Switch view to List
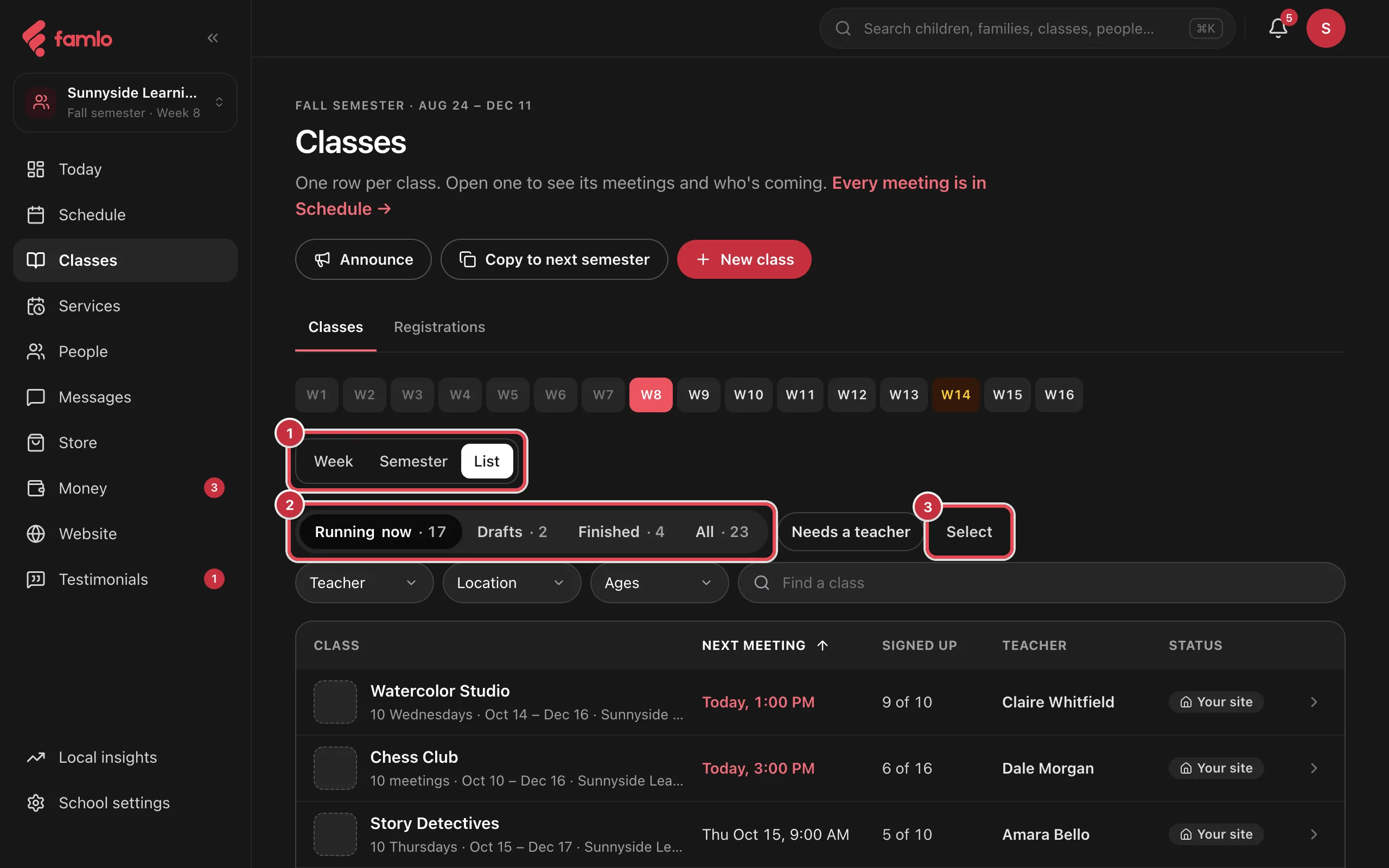 point(487,461)
